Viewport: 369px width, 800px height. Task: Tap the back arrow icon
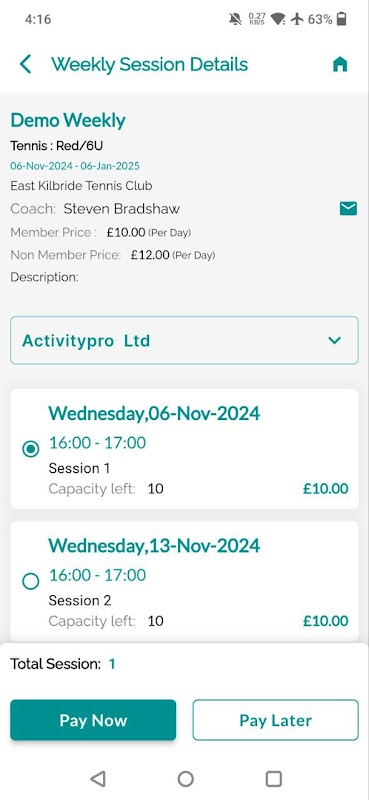(26, 64)
